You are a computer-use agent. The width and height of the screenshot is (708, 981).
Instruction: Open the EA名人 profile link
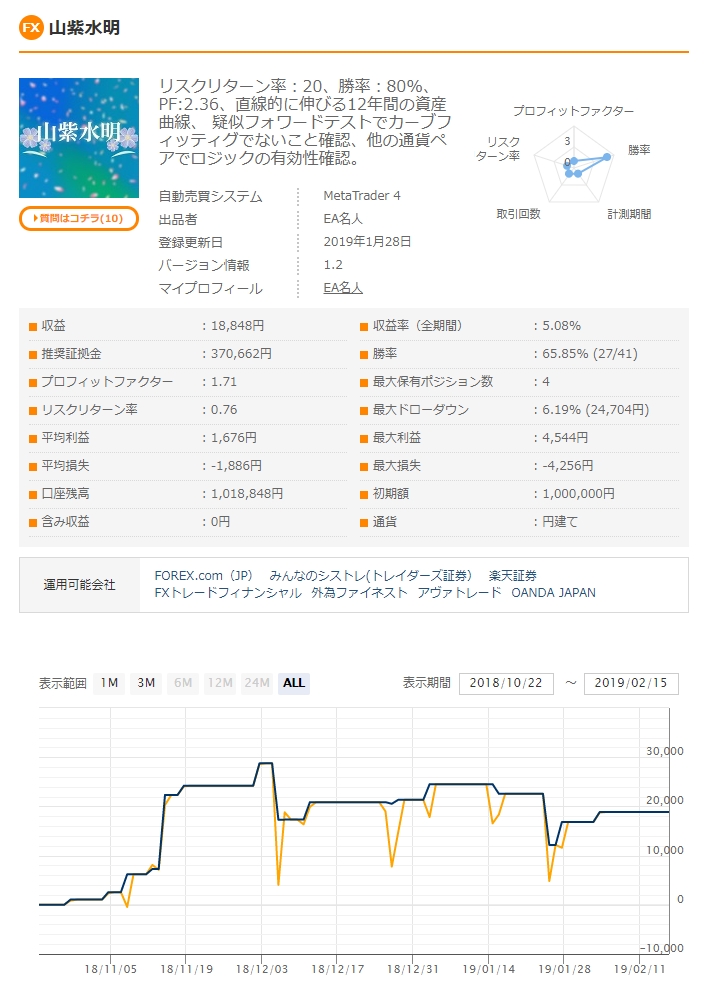tap(343, 288)
